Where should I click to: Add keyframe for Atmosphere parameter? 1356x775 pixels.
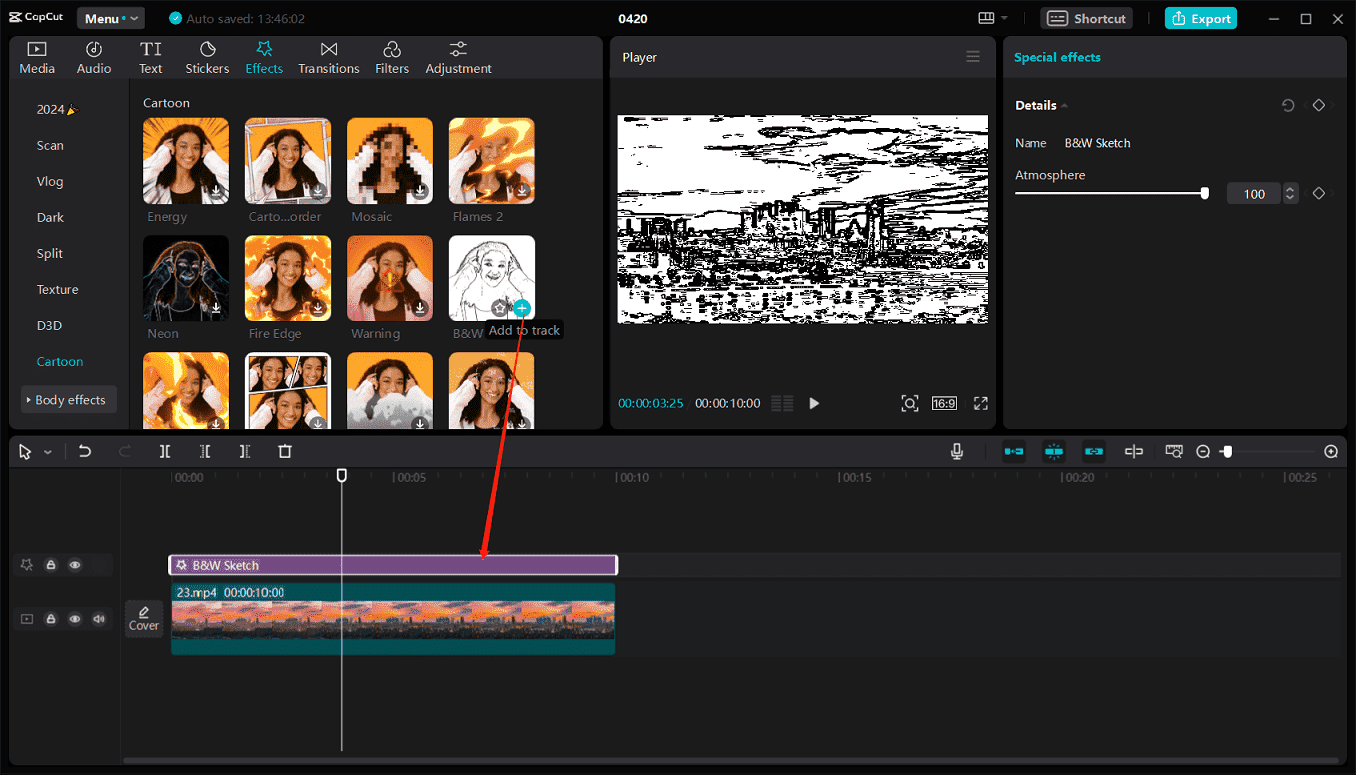1319,194
